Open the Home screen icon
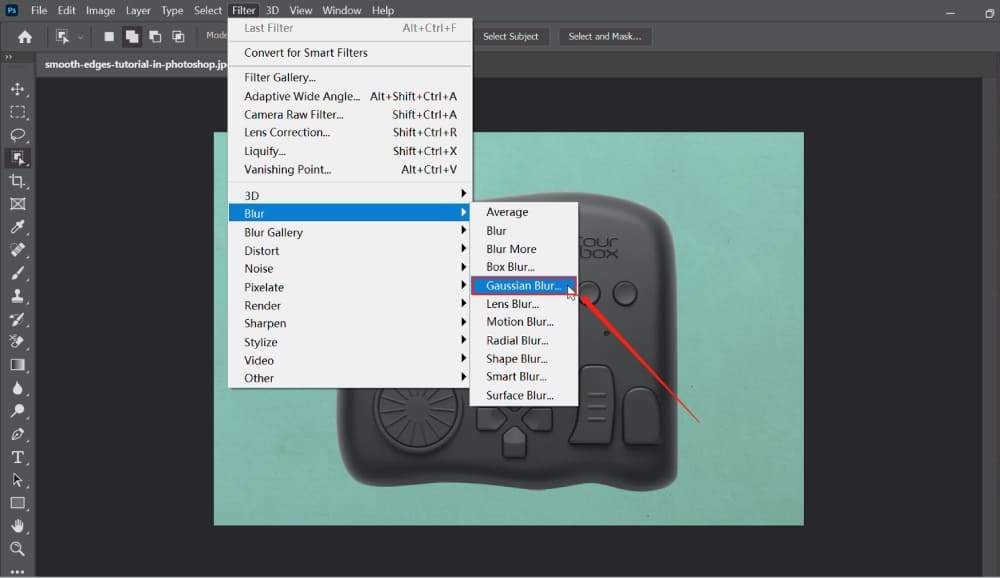This screenshot has width=1000, height=578. (23, 36)
